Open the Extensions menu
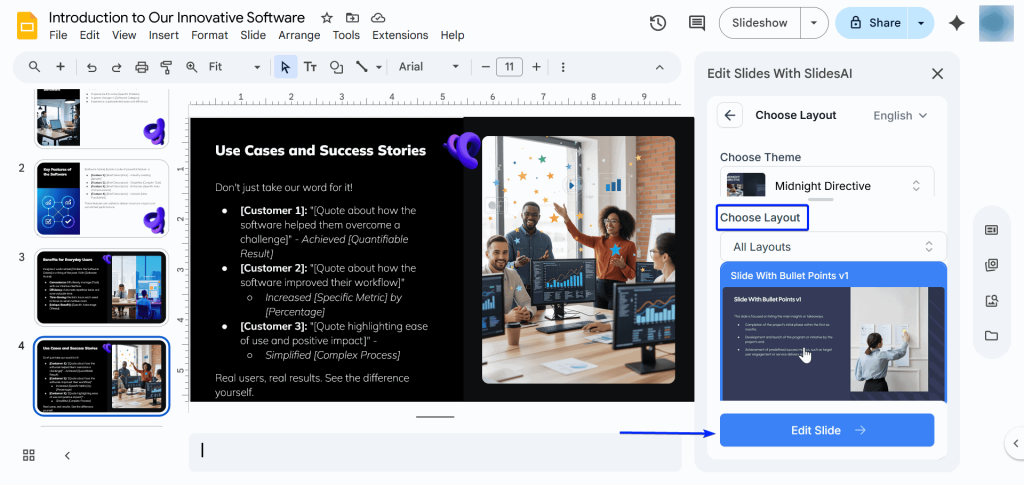1024x485 pixels. tap(400, 35)
